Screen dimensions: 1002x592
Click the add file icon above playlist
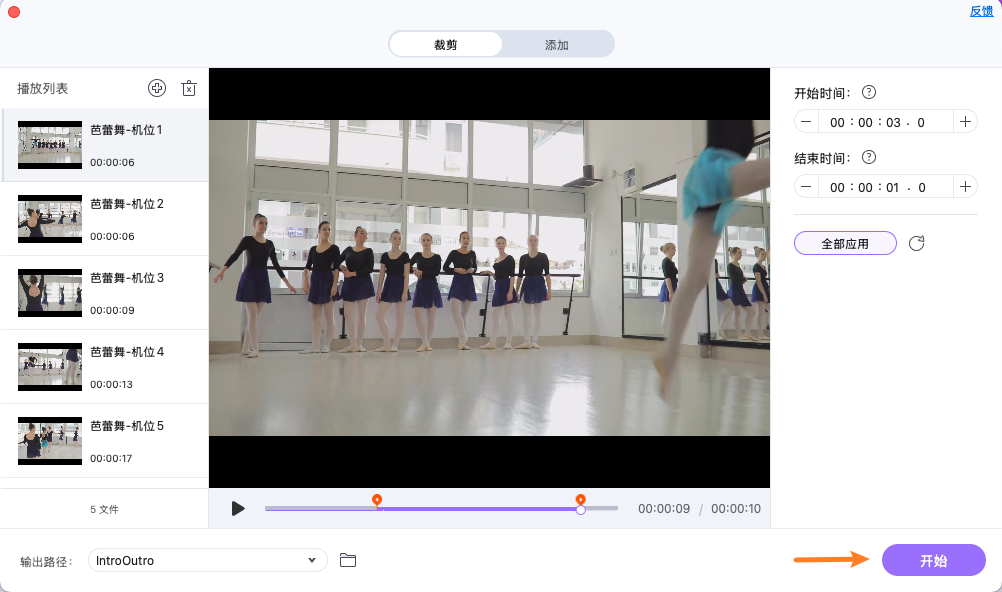click(x=157, y=88)
